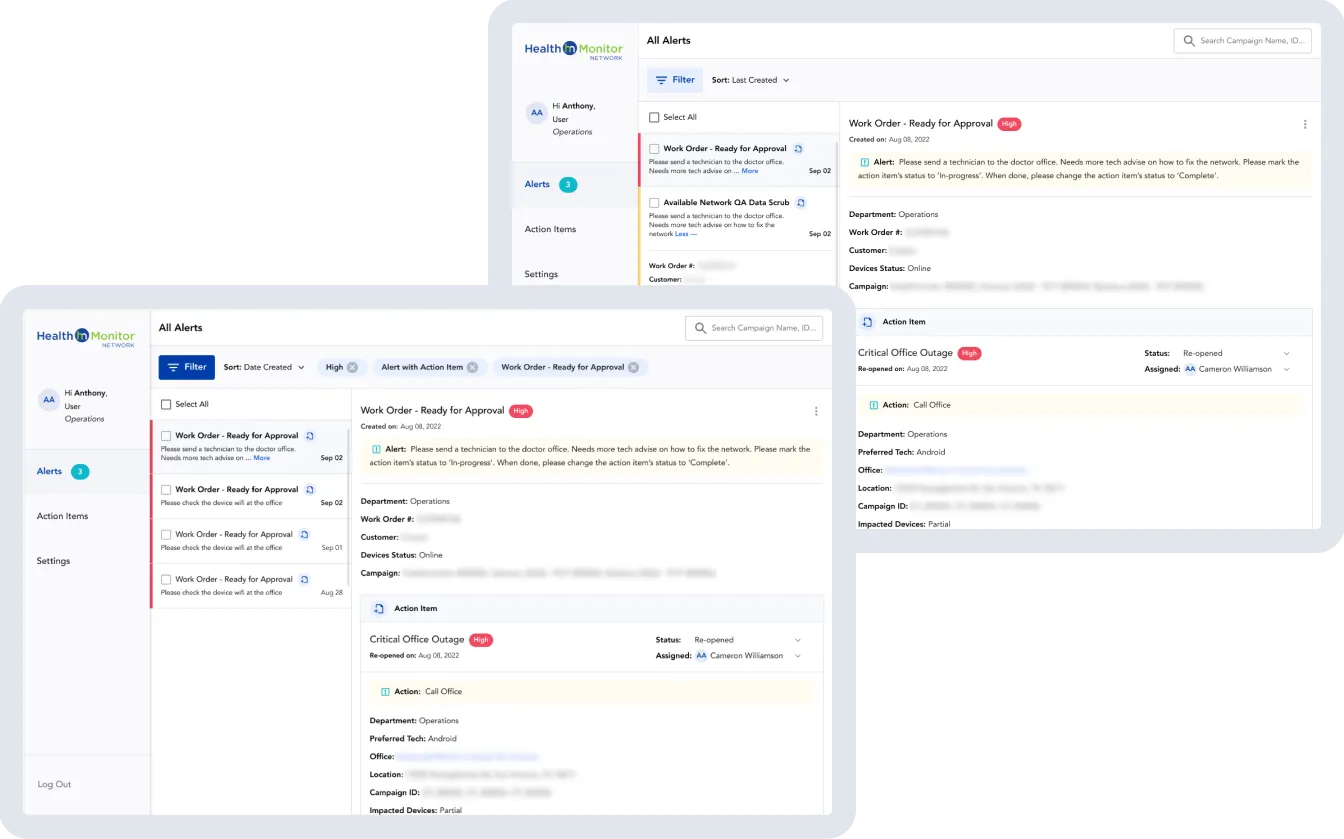This screenshot has width=1344, height=839.
Task: Click the AA user avatar in the front sidebar
Action: pyautogui.click(x=49, y=400)
